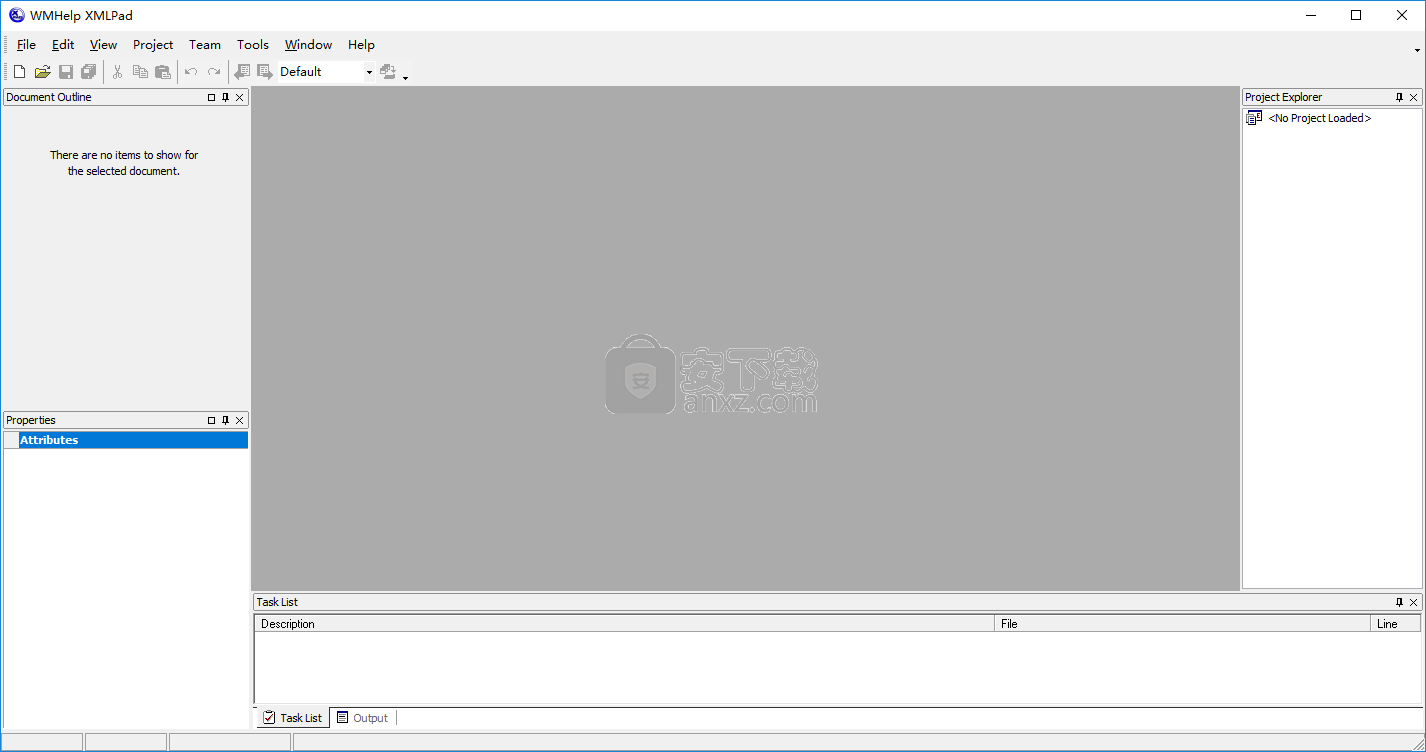Sort Task List by Description column
The image size is (1426, 752).
[x=625, y=623]
